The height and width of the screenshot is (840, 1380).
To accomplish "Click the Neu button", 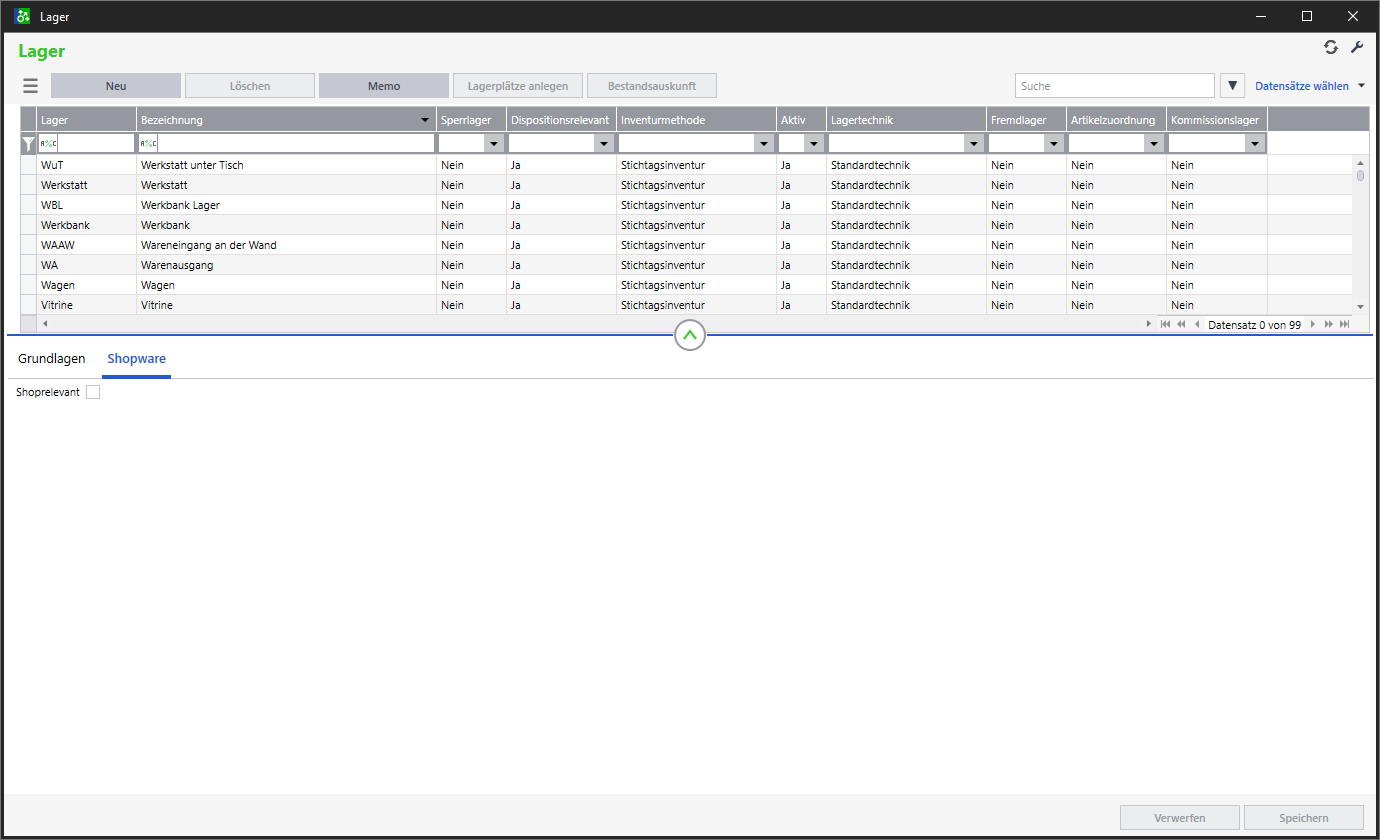I will (116, 86).
